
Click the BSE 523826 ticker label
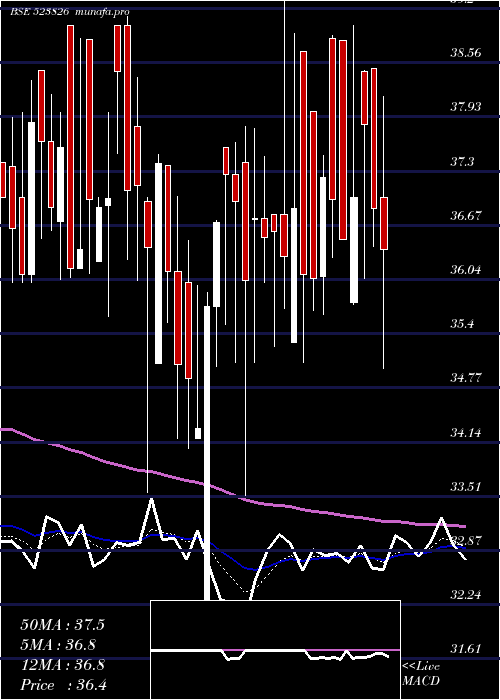[39, 12]
